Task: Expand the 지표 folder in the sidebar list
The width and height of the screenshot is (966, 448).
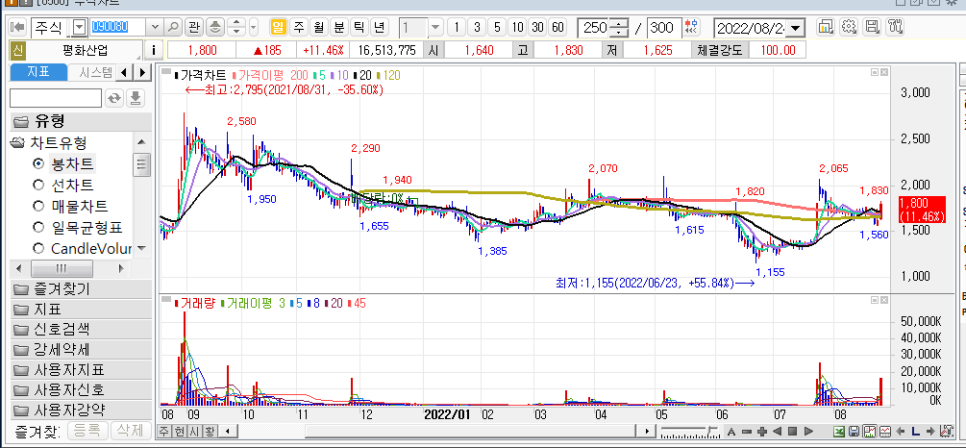Action: (x=81, y=309)
